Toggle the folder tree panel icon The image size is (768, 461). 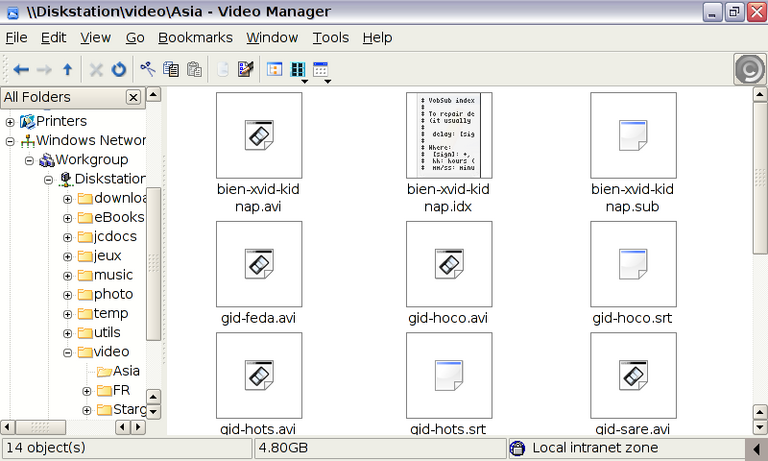click(274, 69)
